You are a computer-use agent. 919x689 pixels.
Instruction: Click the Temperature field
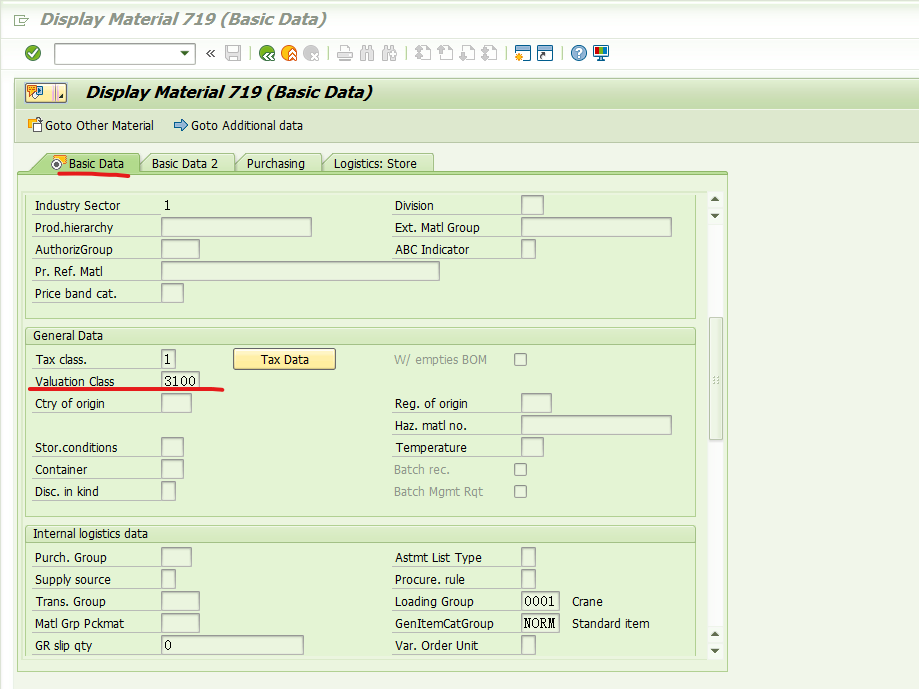532,447
